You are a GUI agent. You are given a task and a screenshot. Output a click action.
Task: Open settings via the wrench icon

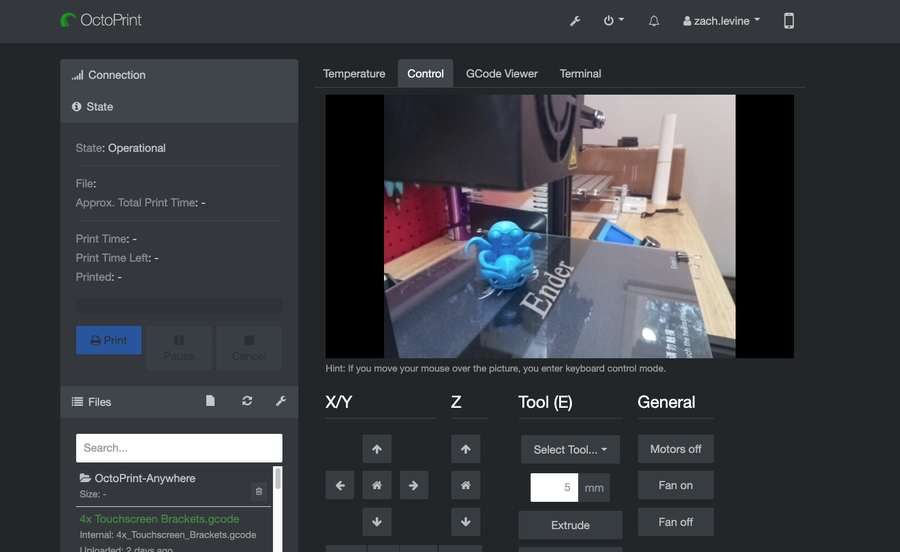[575, 21]
